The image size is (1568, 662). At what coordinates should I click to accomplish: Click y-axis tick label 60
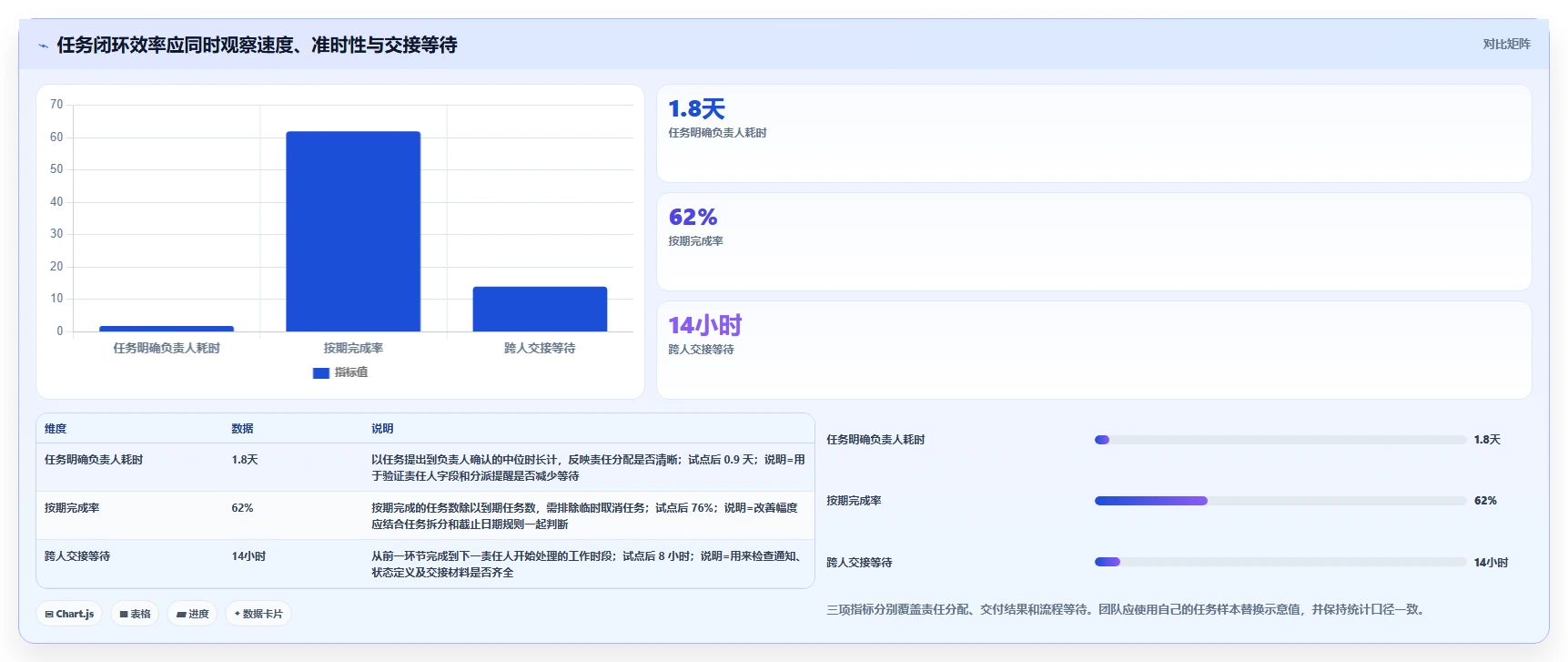pyautogui.click(x=56, y=137)
